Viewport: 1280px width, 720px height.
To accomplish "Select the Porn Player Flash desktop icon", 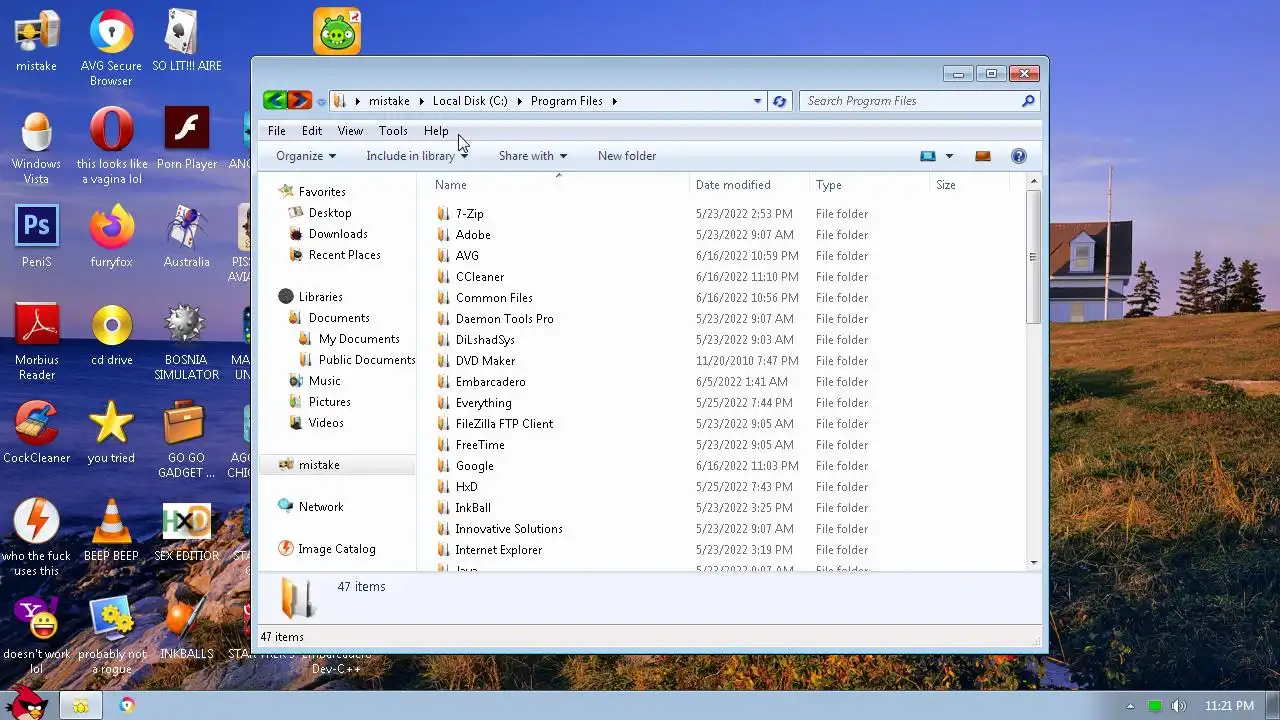I will 186,138.
